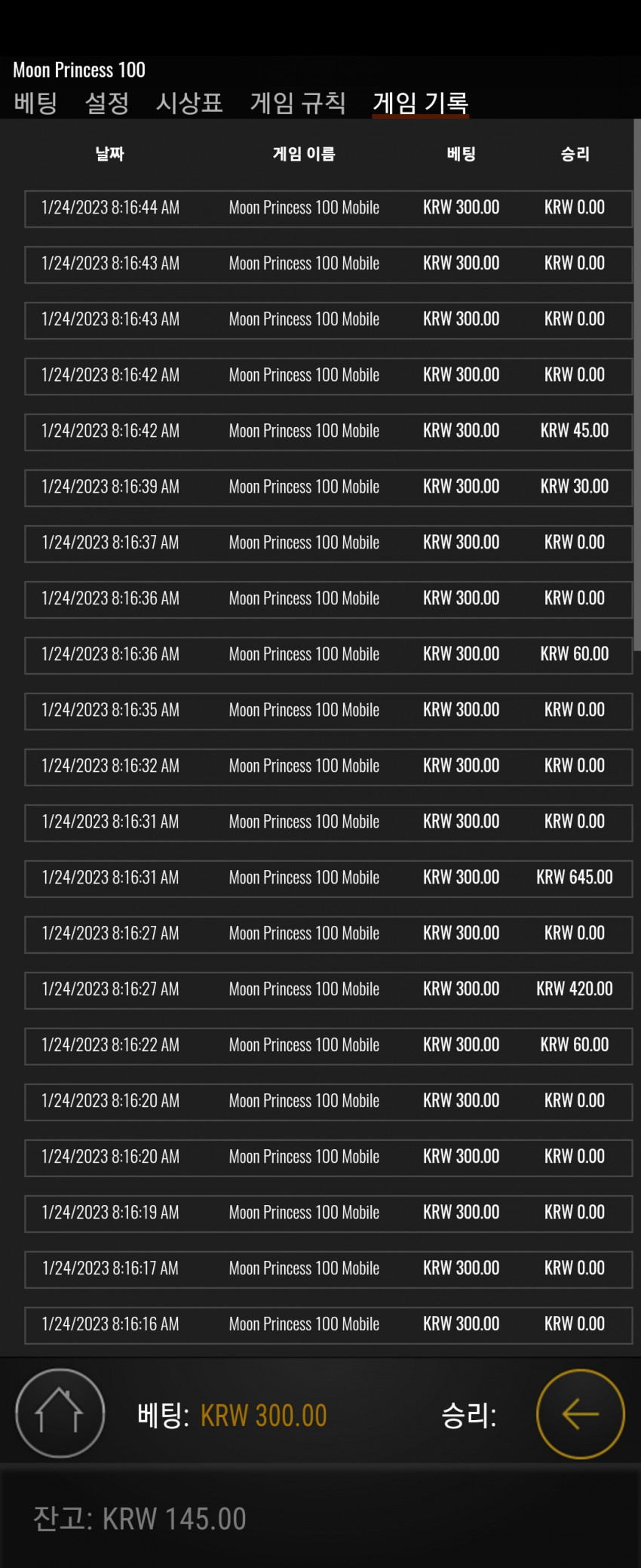Open the record with KRW 30.00 win
Image resolution: width=641 pixels, height=1568 pixels.
pos(328,487)
